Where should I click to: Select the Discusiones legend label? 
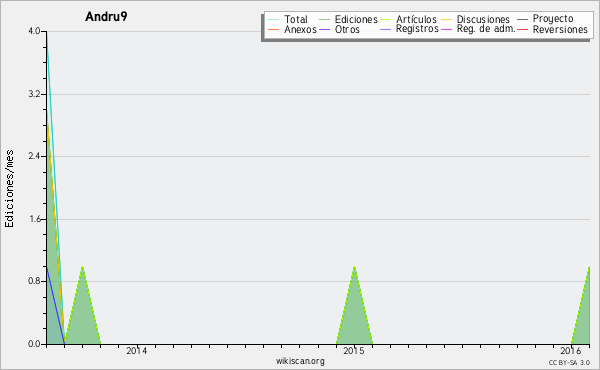(x=483, y=19)
